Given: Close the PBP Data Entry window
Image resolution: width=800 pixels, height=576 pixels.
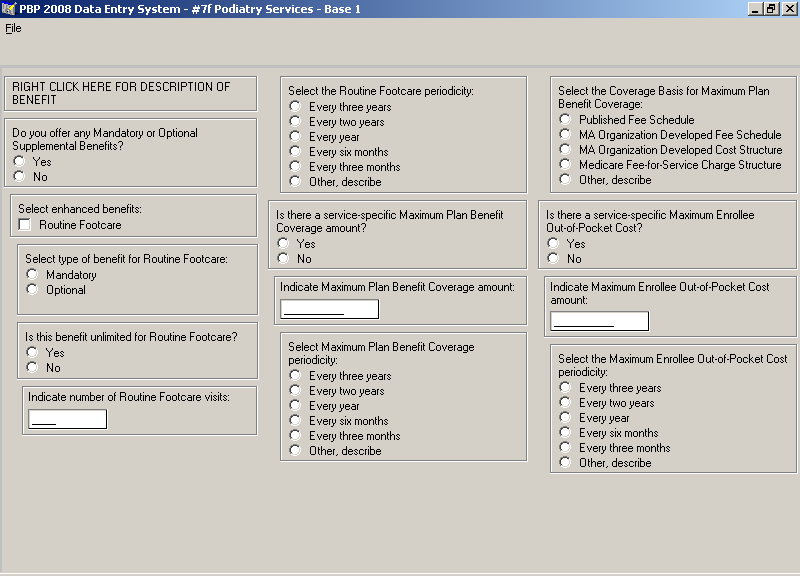Looking at the screenshot, I should point(788,9).
